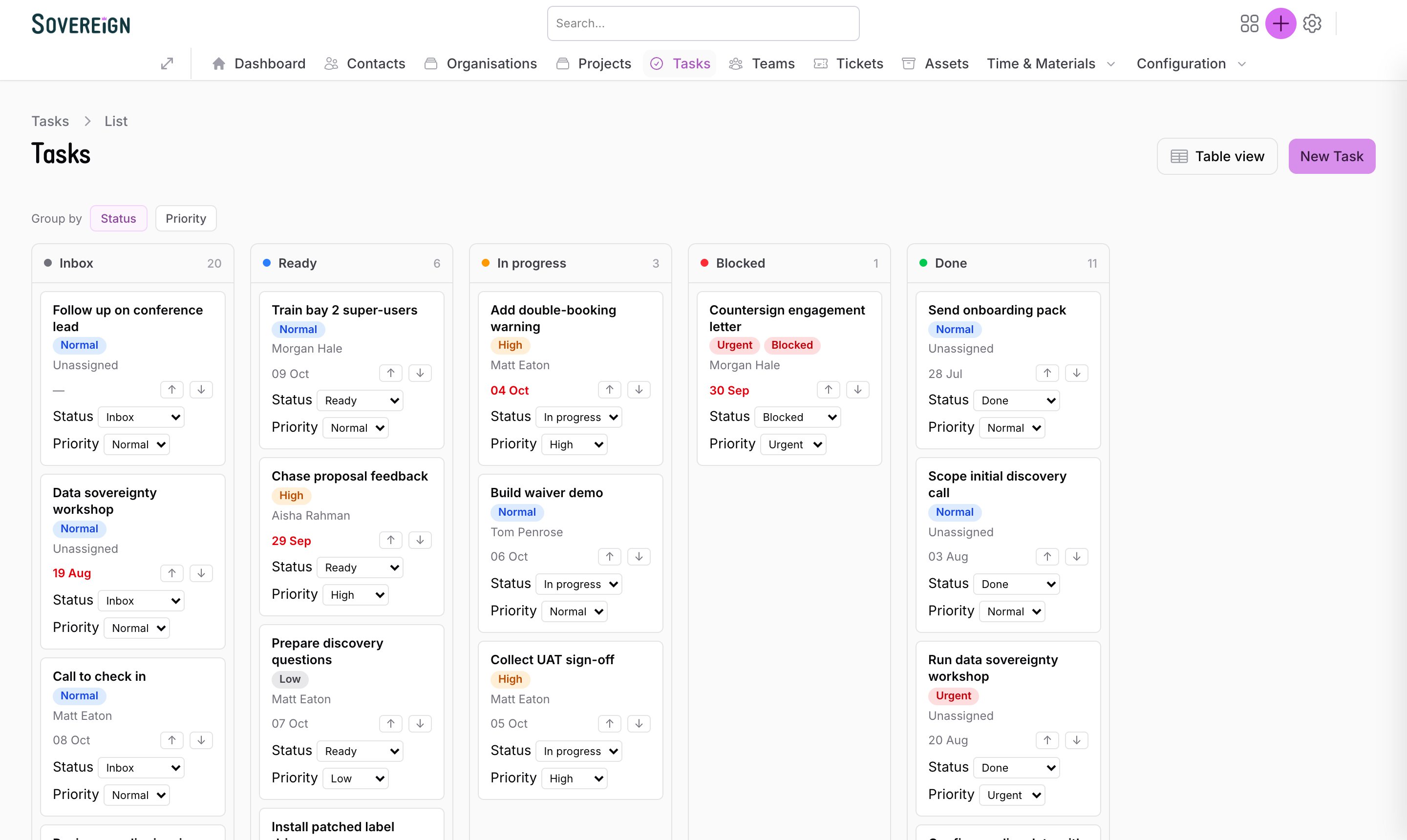Click the Done column header
1407x840 pixels.
1008,263
